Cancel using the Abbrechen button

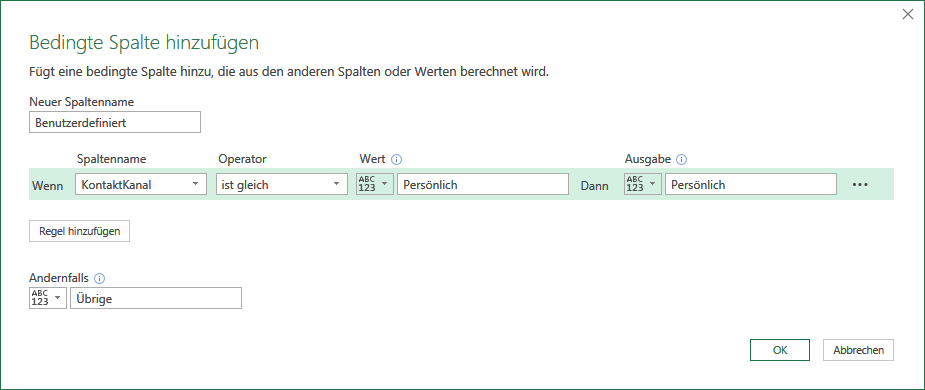click(858, 350)
